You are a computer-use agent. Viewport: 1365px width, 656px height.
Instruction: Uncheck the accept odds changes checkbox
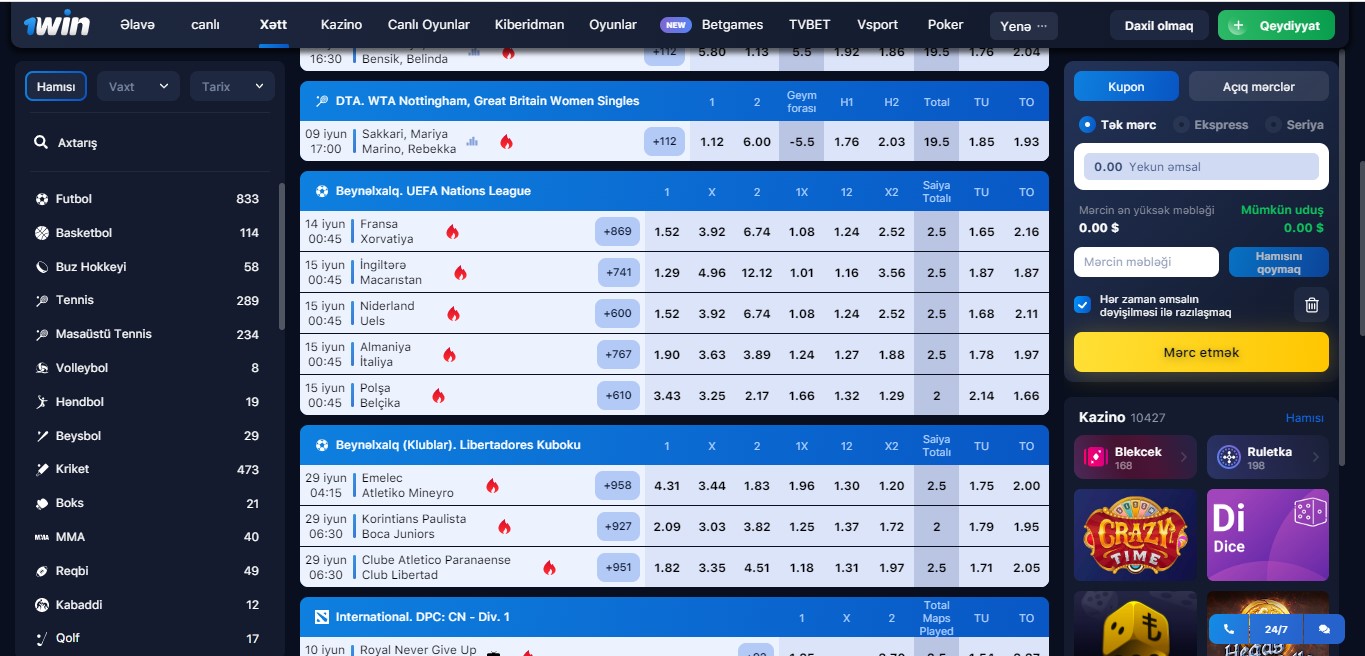pyautogui.click(x=1082, y=305)
